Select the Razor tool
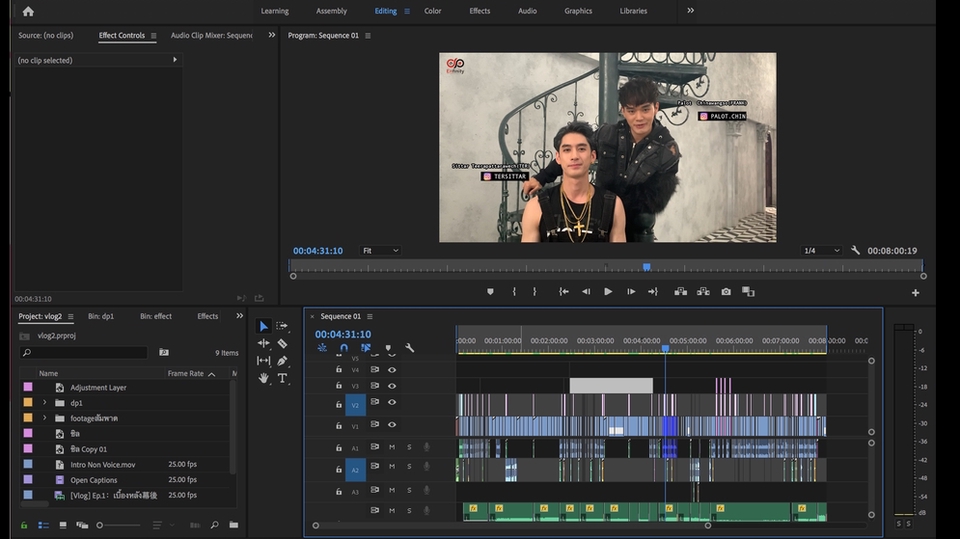 [x=282, y=344]
